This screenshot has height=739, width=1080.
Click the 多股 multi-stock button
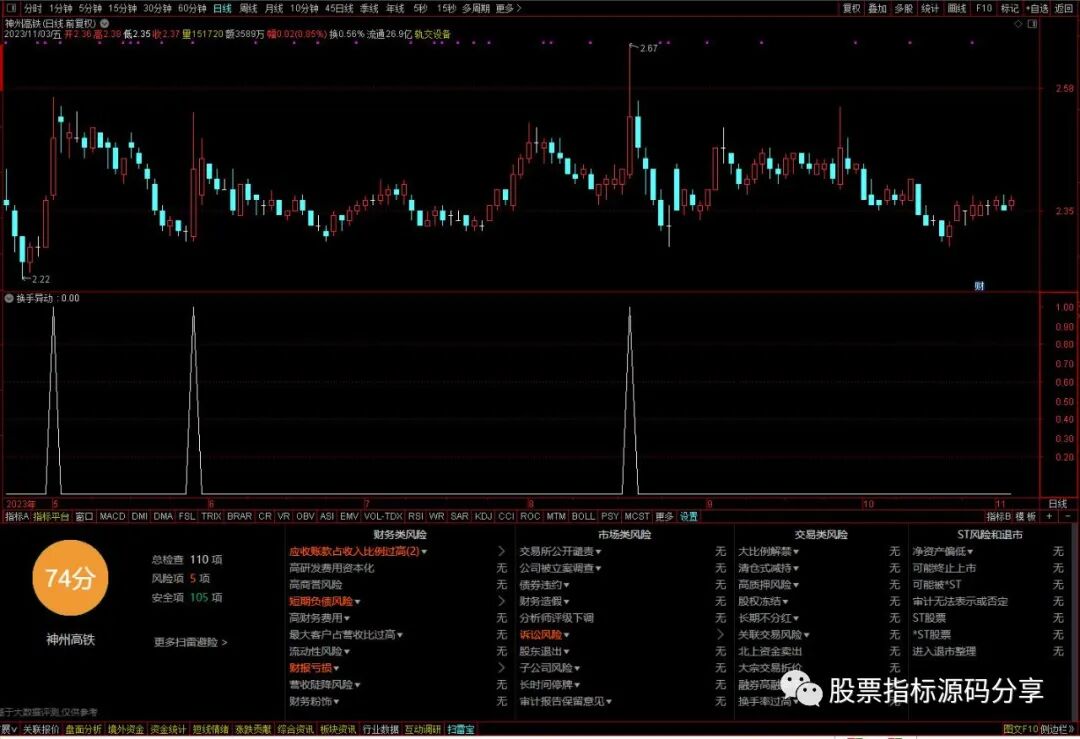(904, 8)
